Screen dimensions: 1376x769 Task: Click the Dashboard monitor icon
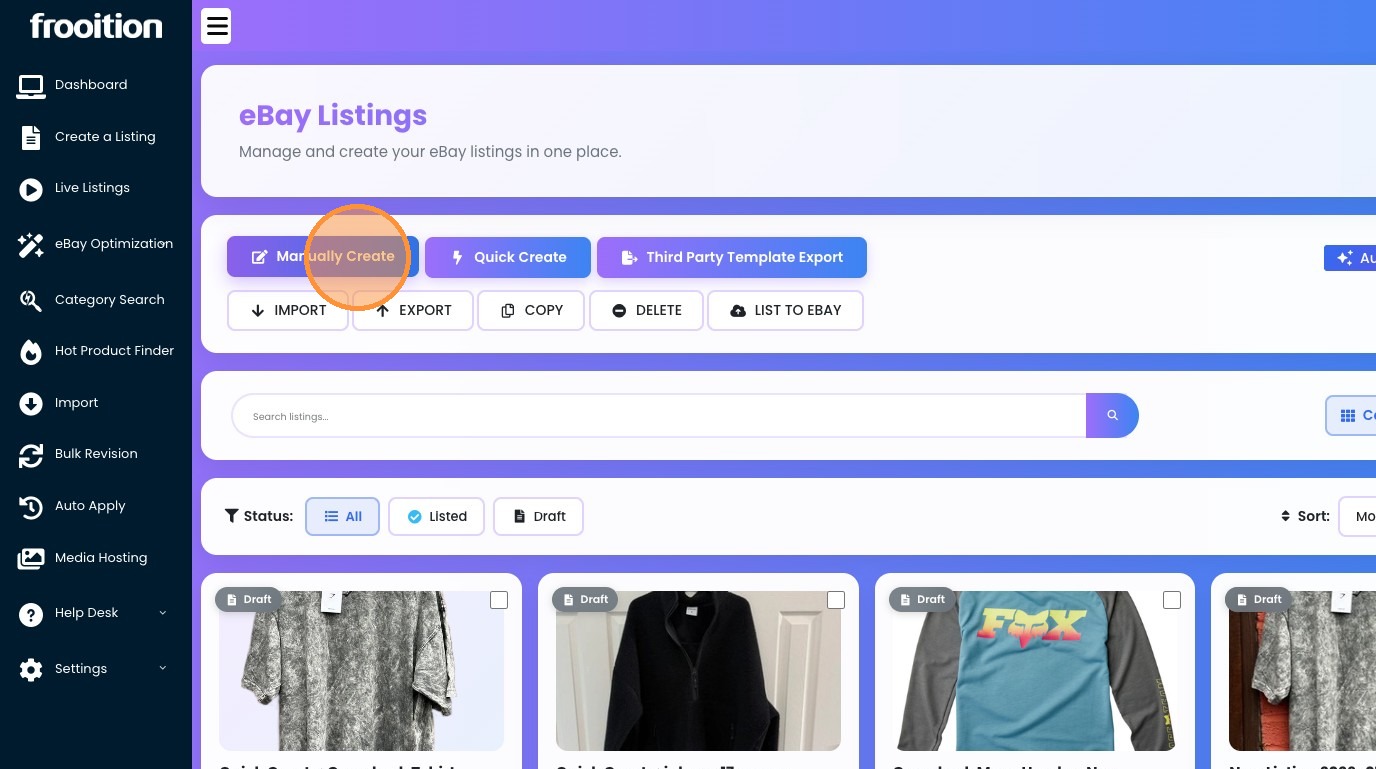(x=31, y=86)
